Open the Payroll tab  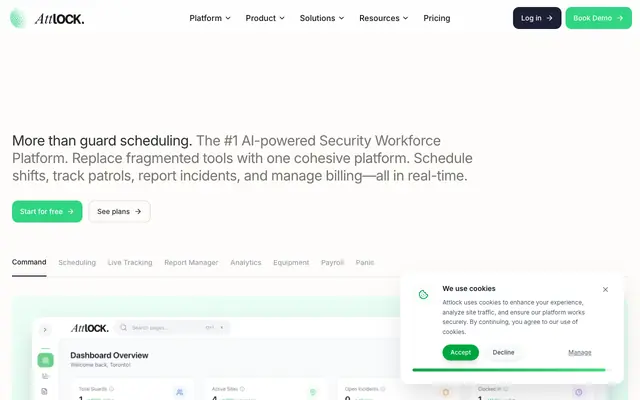click(x=332, y=262)
